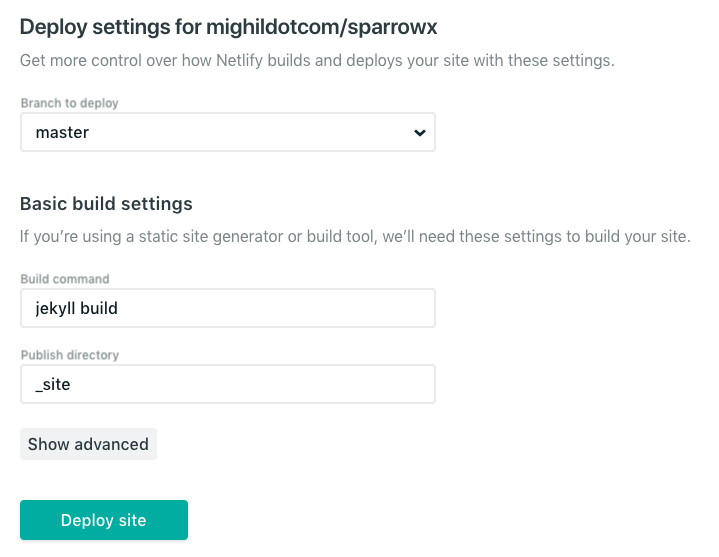Click the empty middle of branch select box
The width and height of the screenshot is (719, 557).
pyautogui.click(x=250, y=132)
